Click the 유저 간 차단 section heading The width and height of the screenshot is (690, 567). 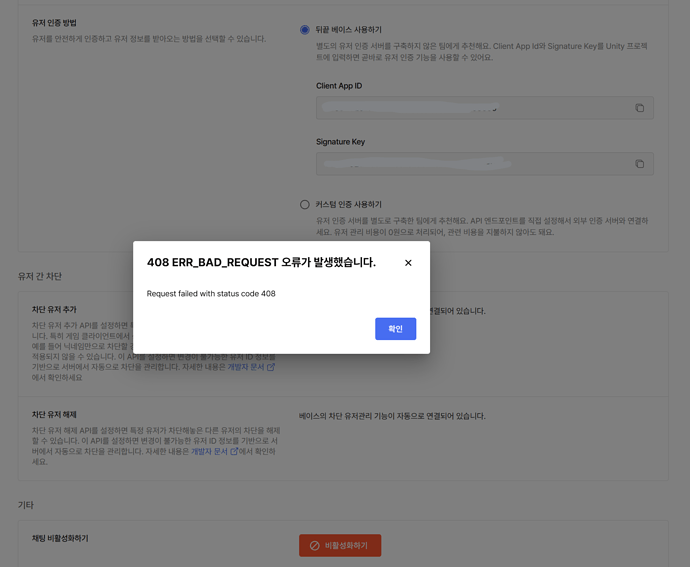tap(40, 276)
